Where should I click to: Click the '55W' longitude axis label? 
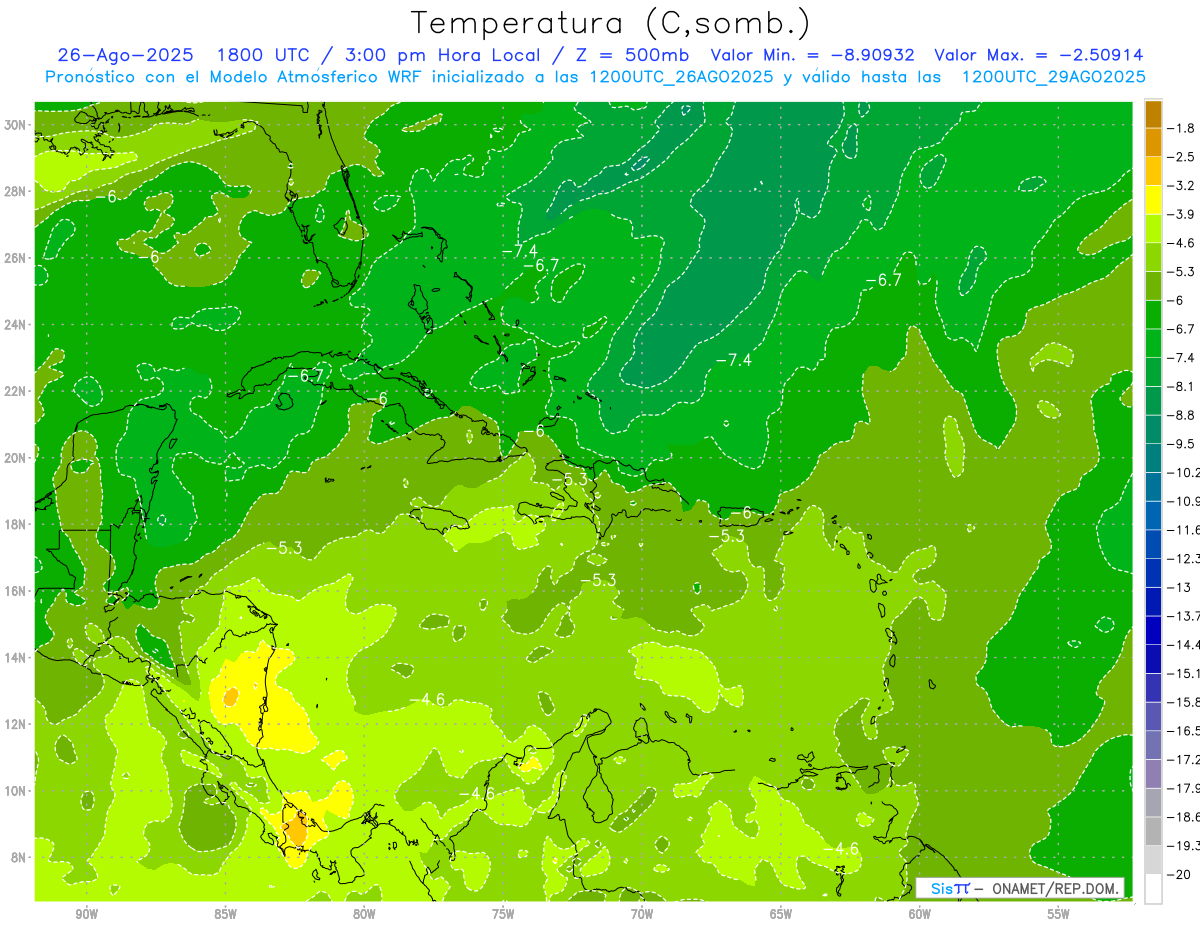pyautogui.click(x=1059, y=914)
